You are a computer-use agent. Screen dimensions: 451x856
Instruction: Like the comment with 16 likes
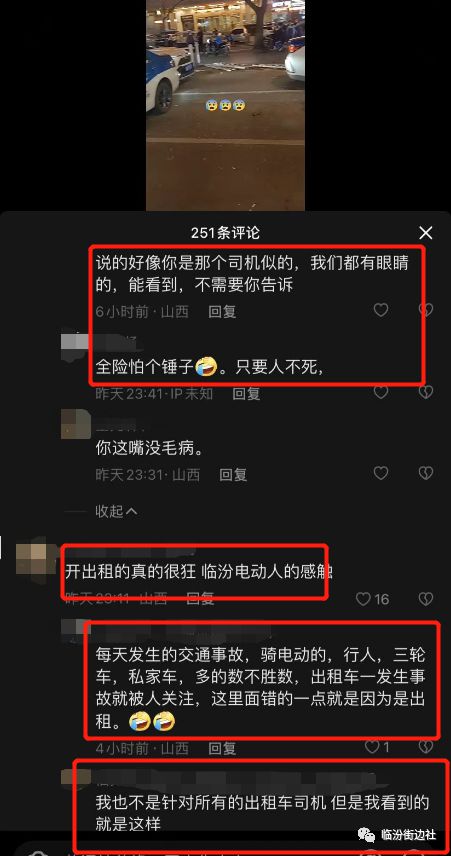tap(372, 599)
